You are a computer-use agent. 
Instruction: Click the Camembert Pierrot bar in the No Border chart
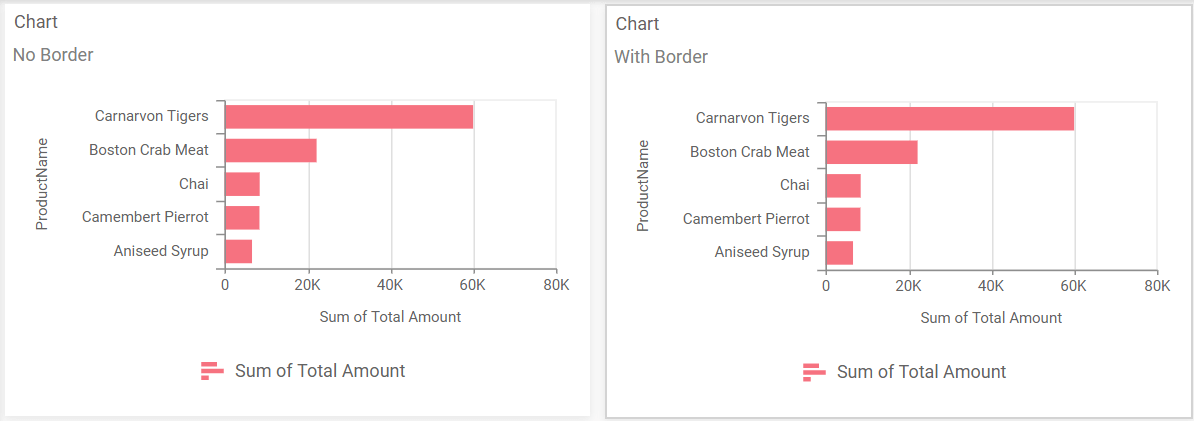[242, 218]
